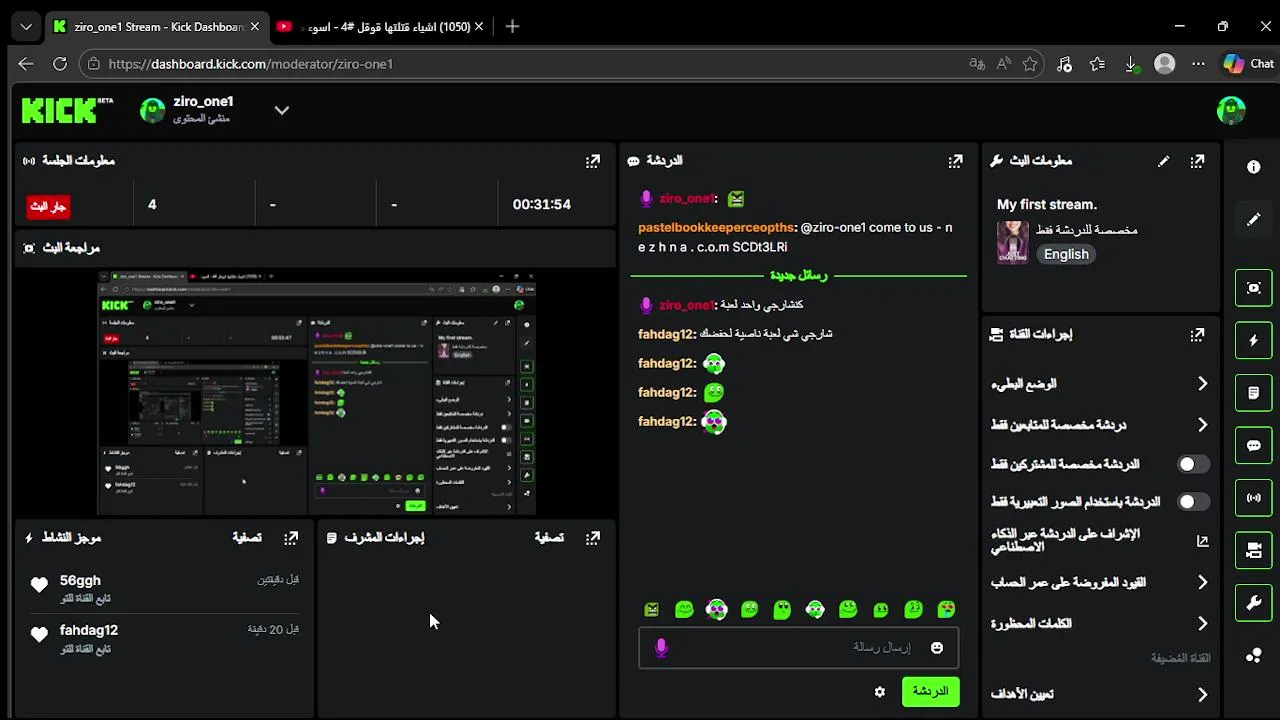This screenshot has height=720, width=1280.
Task: Edit stream info with the panel header pencil
Action: [1164, 161]
